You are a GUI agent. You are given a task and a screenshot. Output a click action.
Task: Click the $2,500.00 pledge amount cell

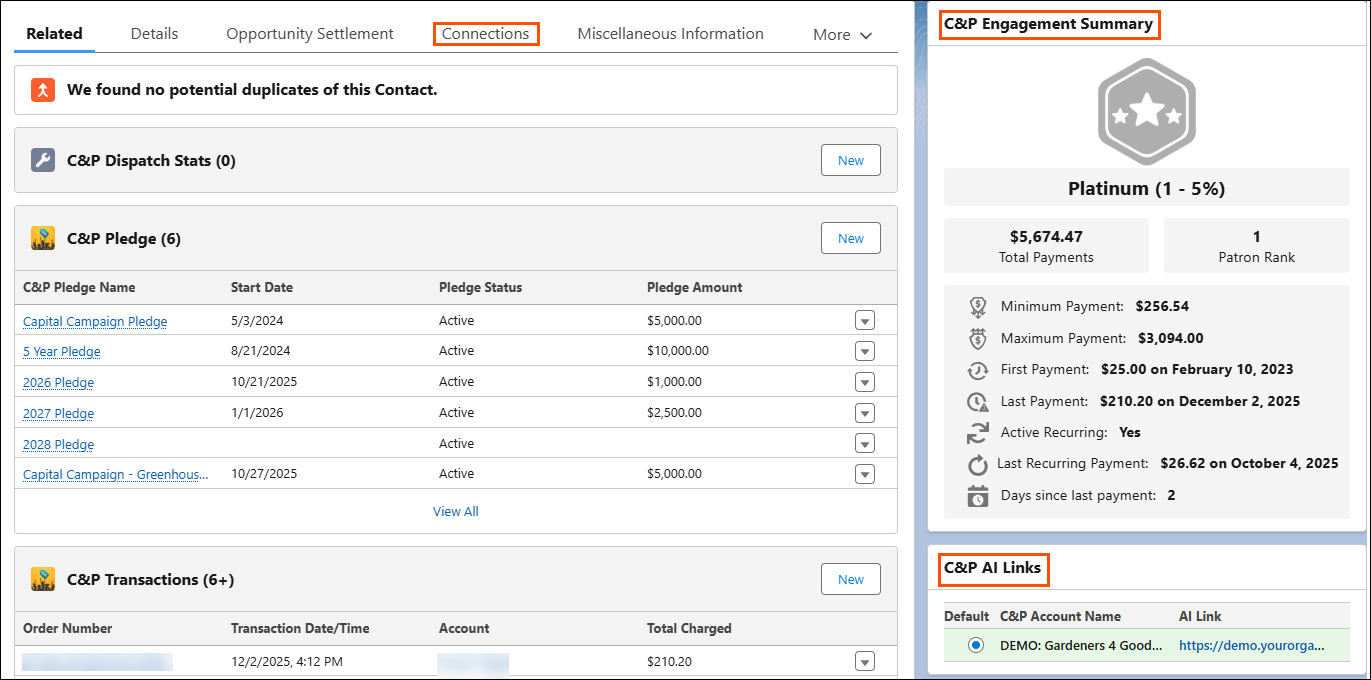coord(675,413)
